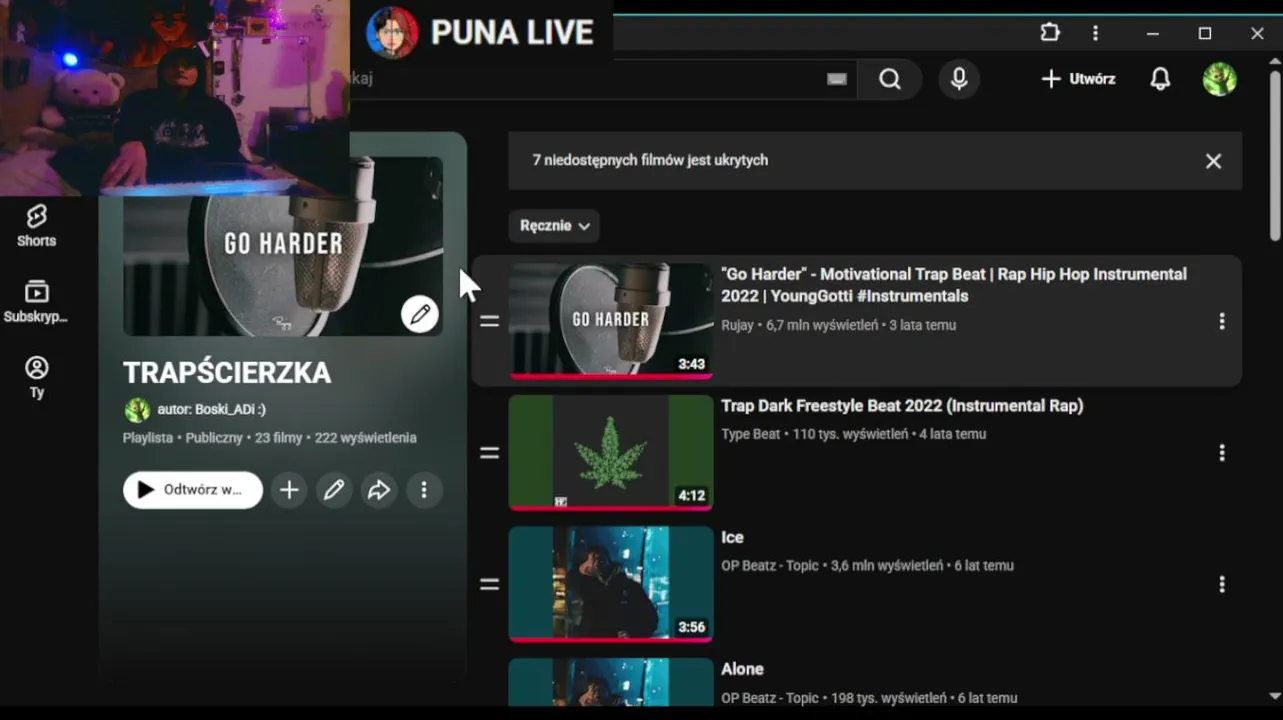Open playlist more options three dots
The width and height of the screenshot is (1283, 720).
click(x=424, y=490)
